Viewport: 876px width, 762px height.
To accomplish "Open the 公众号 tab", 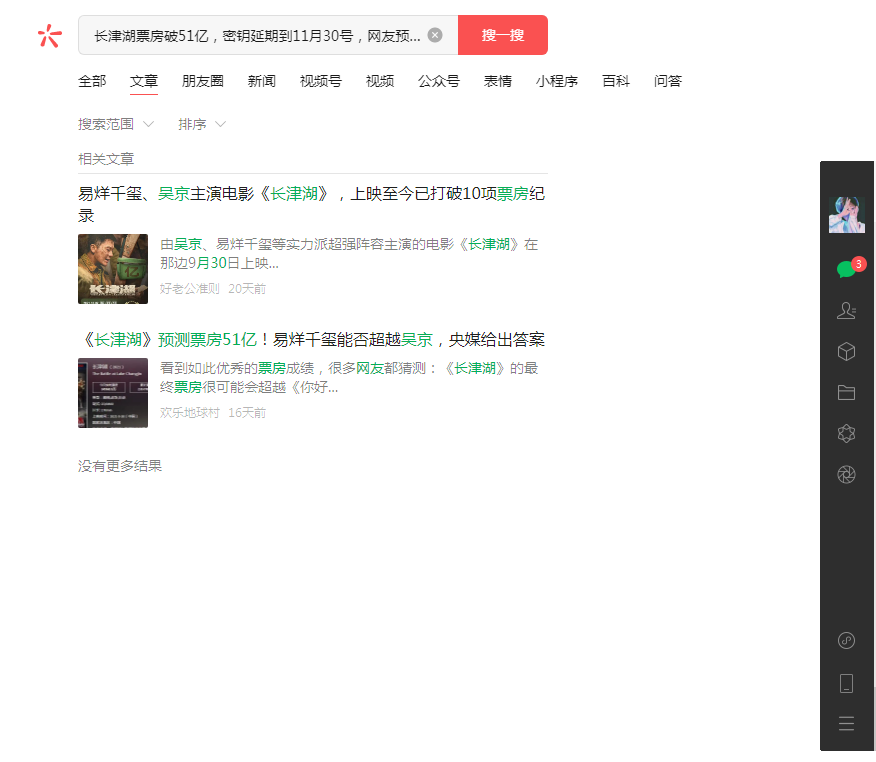I will click(x=439, y=81).
